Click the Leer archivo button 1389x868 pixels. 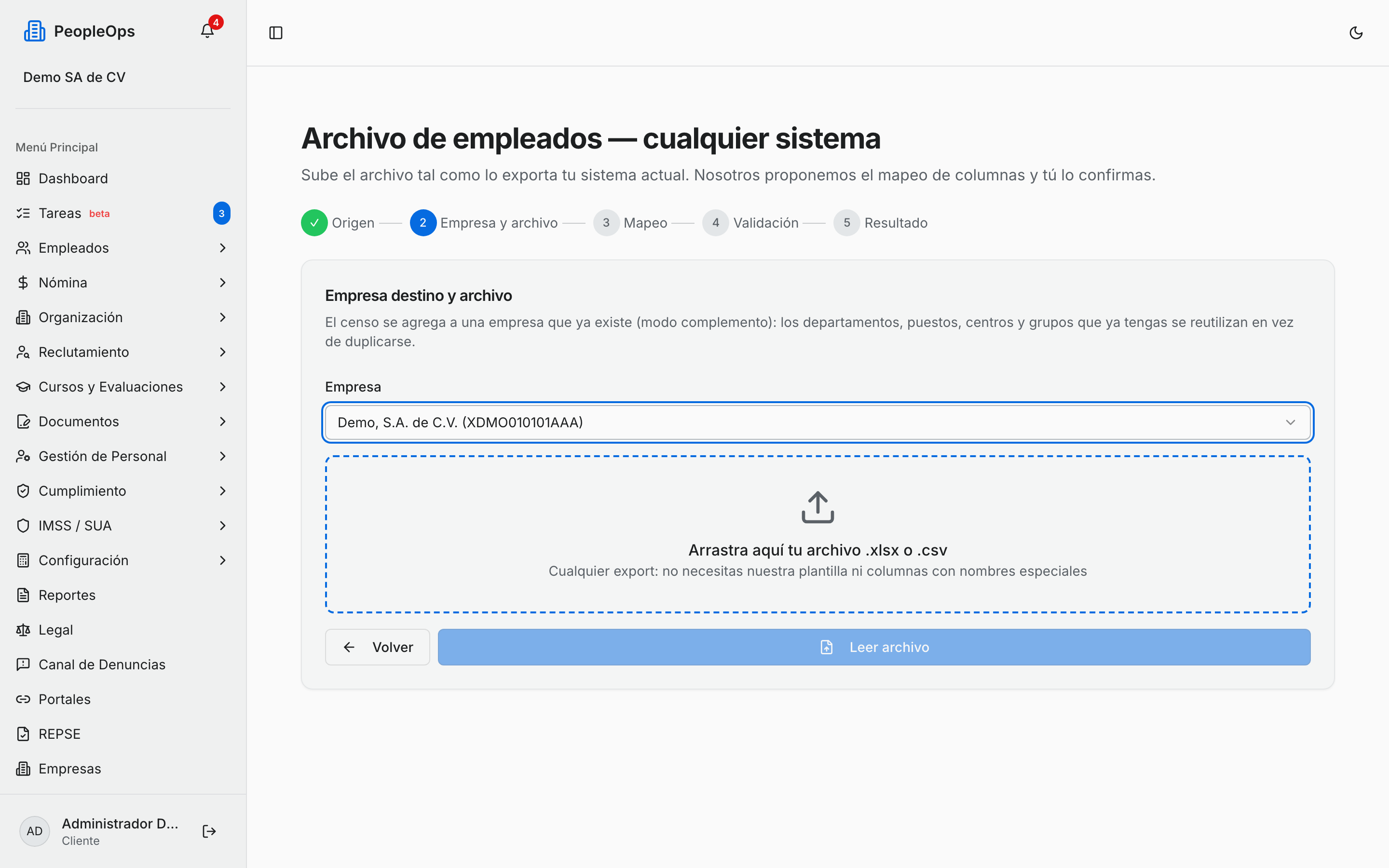click(x=873, y=647)
